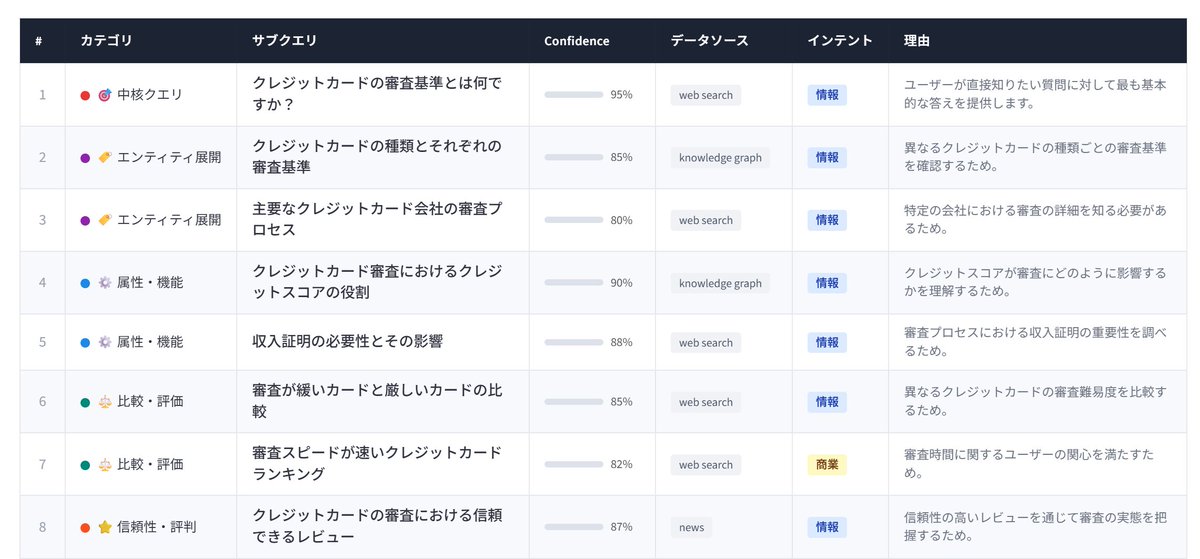
Task: Click the 信頼性・評判 category label
Action: coord(157,527)
